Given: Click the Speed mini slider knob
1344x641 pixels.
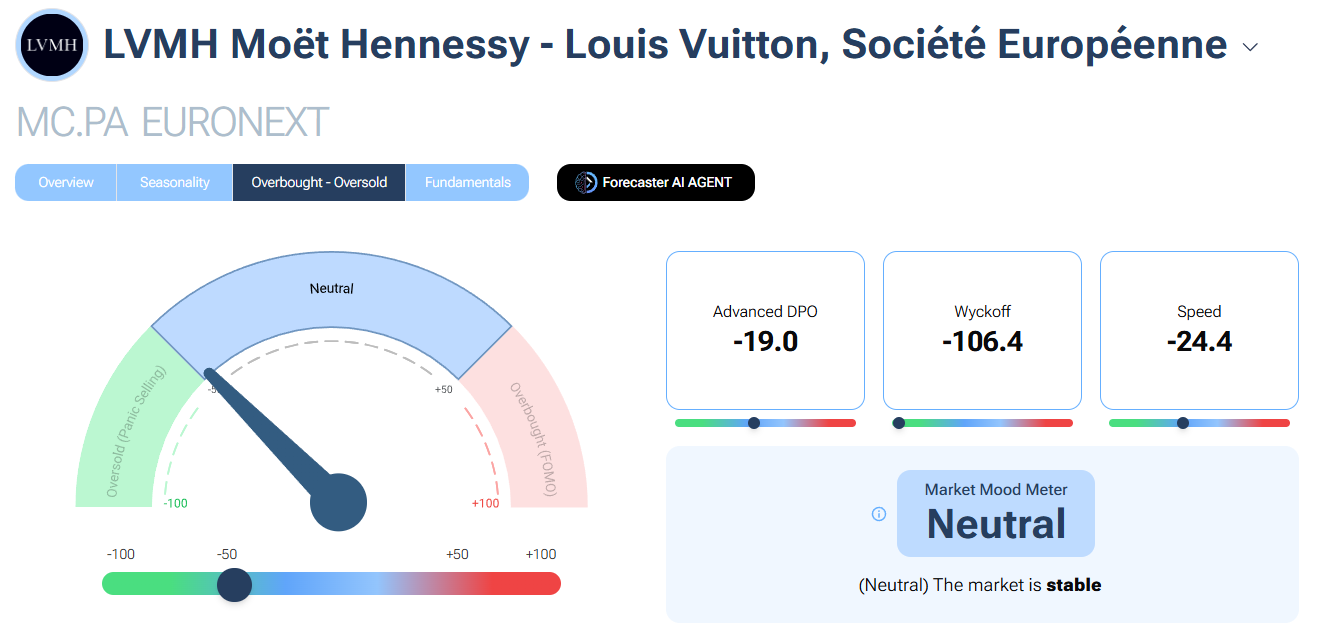Looking at the screenshot, I should (x=1183, y=423).
